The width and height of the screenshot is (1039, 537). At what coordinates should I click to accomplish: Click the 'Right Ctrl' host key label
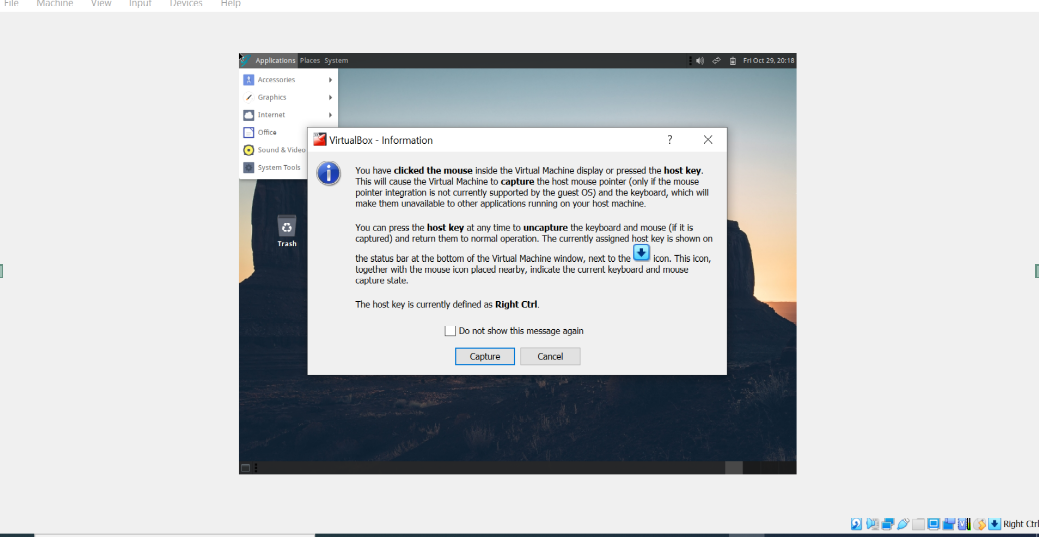(1021, 524)
